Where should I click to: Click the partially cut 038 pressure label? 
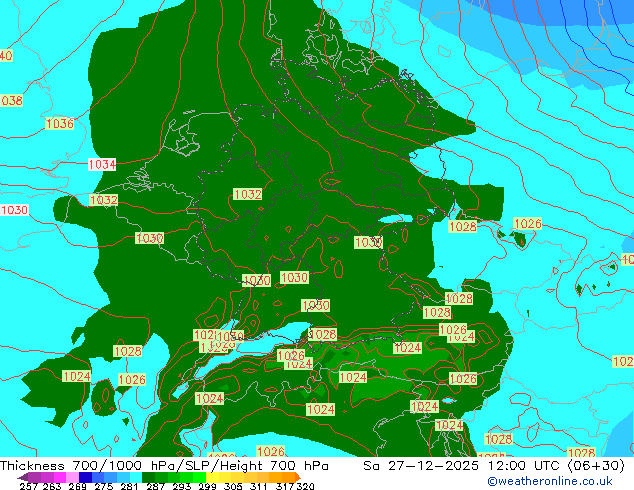(x=11, y=100)
